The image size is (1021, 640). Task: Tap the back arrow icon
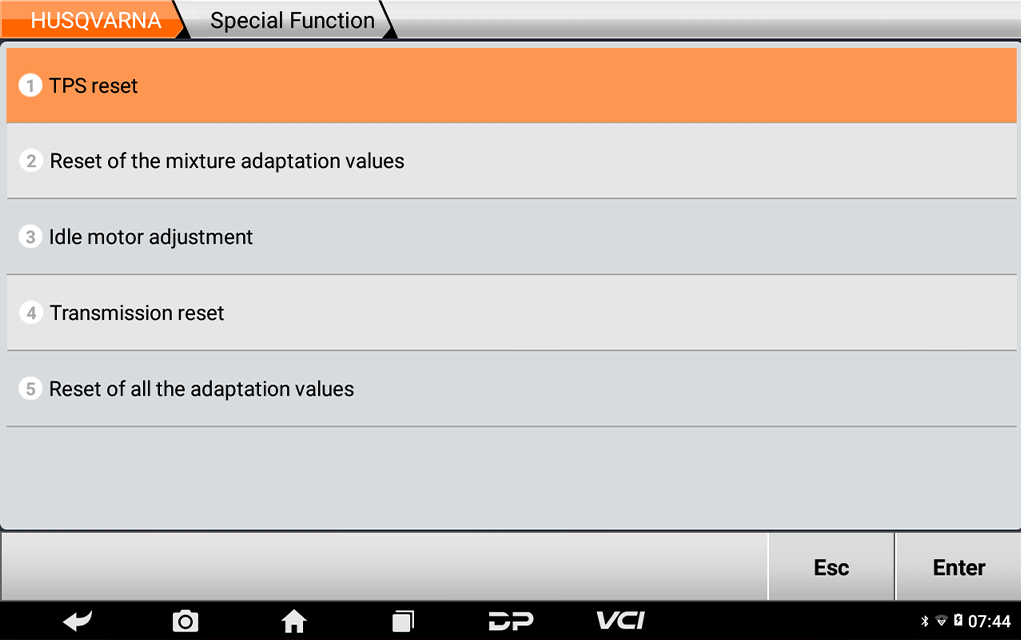[77, 621]
